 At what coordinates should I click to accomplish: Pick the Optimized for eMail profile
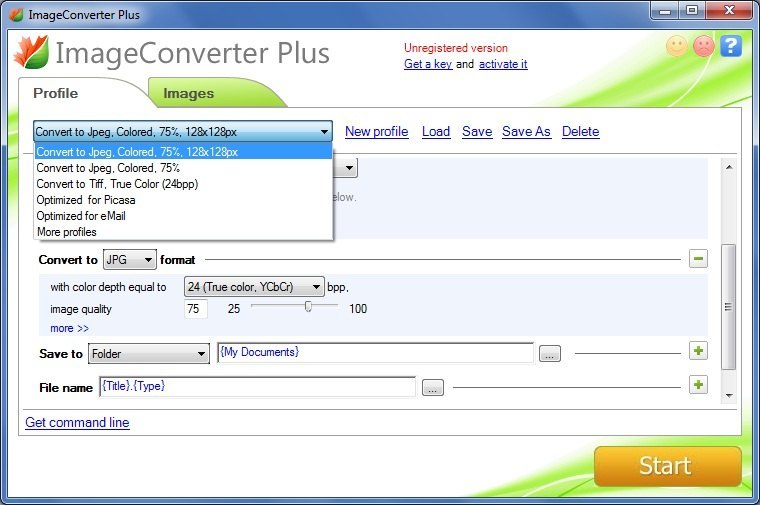pos(183,216)
